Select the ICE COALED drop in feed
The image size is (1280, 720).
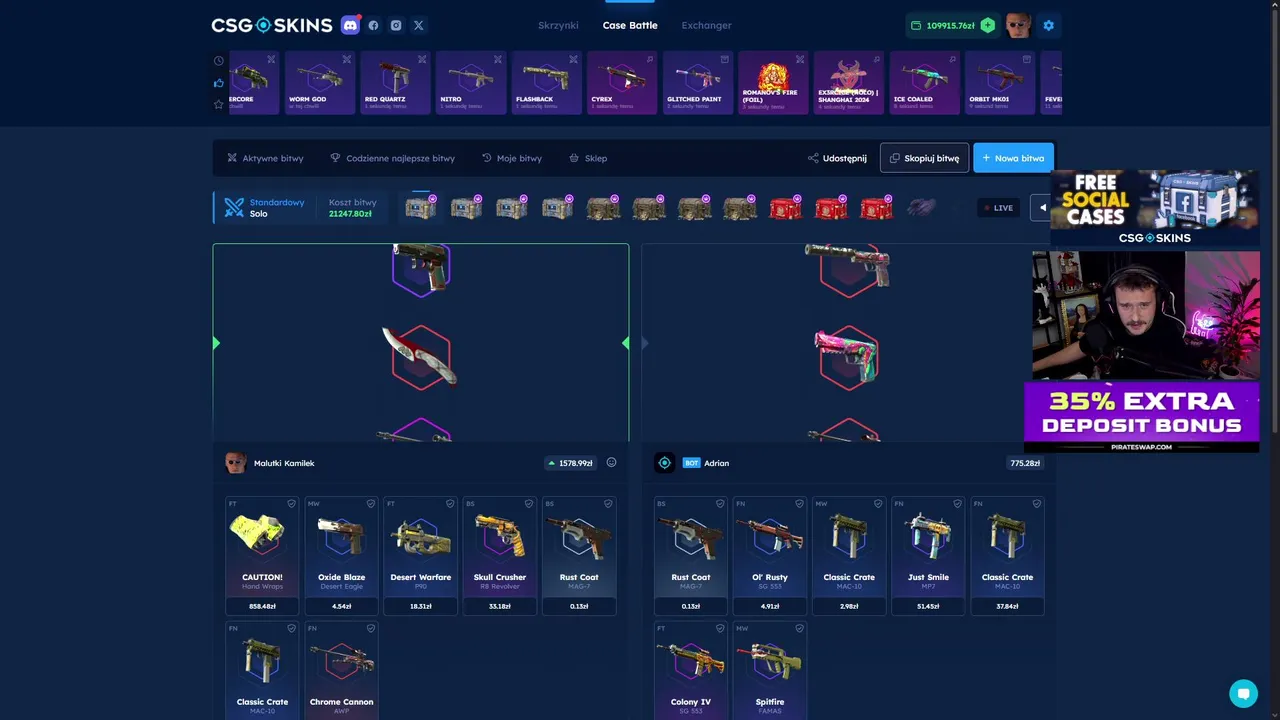[x=925, y=82]
